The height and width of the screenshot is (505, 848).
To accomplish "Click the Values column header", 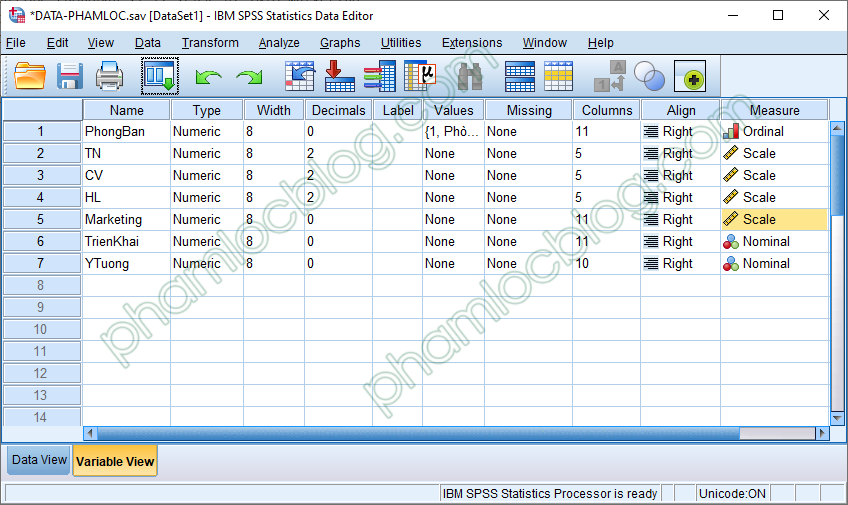I will (x=453, y=110).
